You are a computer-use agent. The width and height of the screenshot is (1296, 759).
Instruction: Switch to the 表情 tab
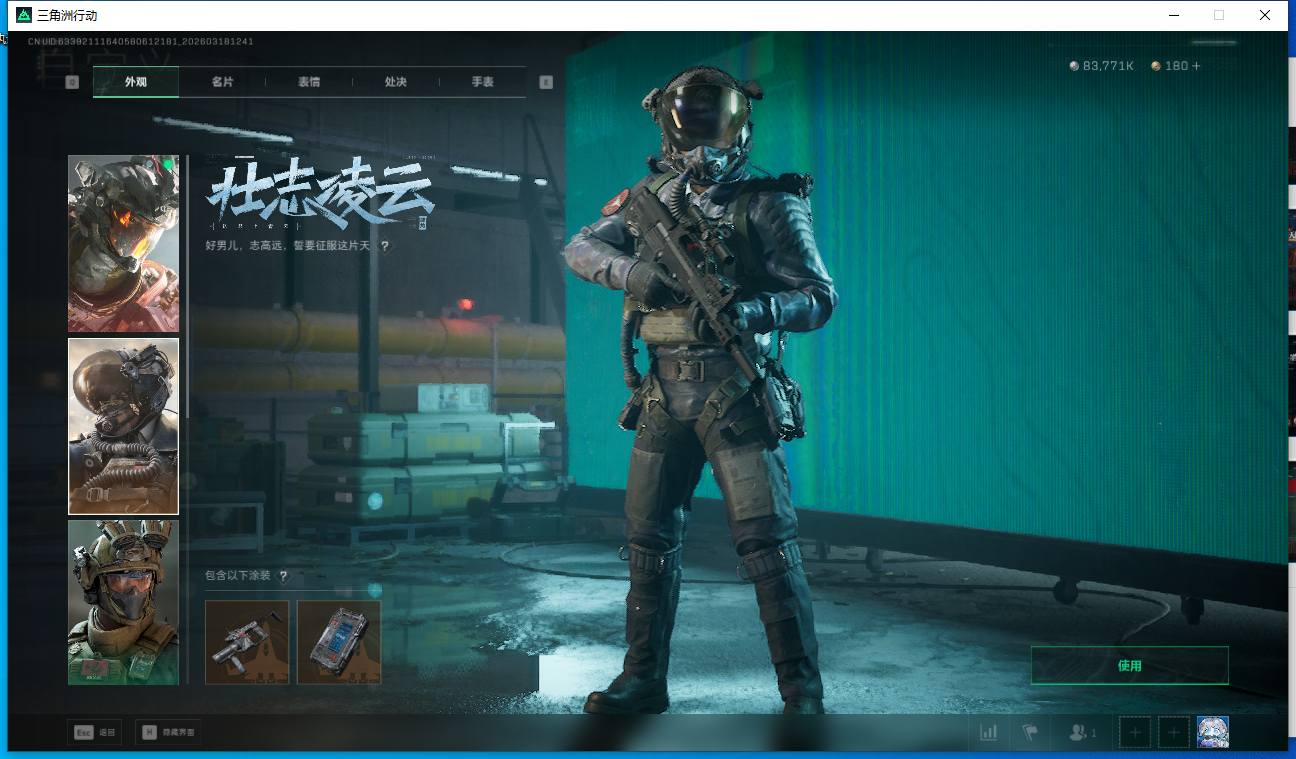309,82
